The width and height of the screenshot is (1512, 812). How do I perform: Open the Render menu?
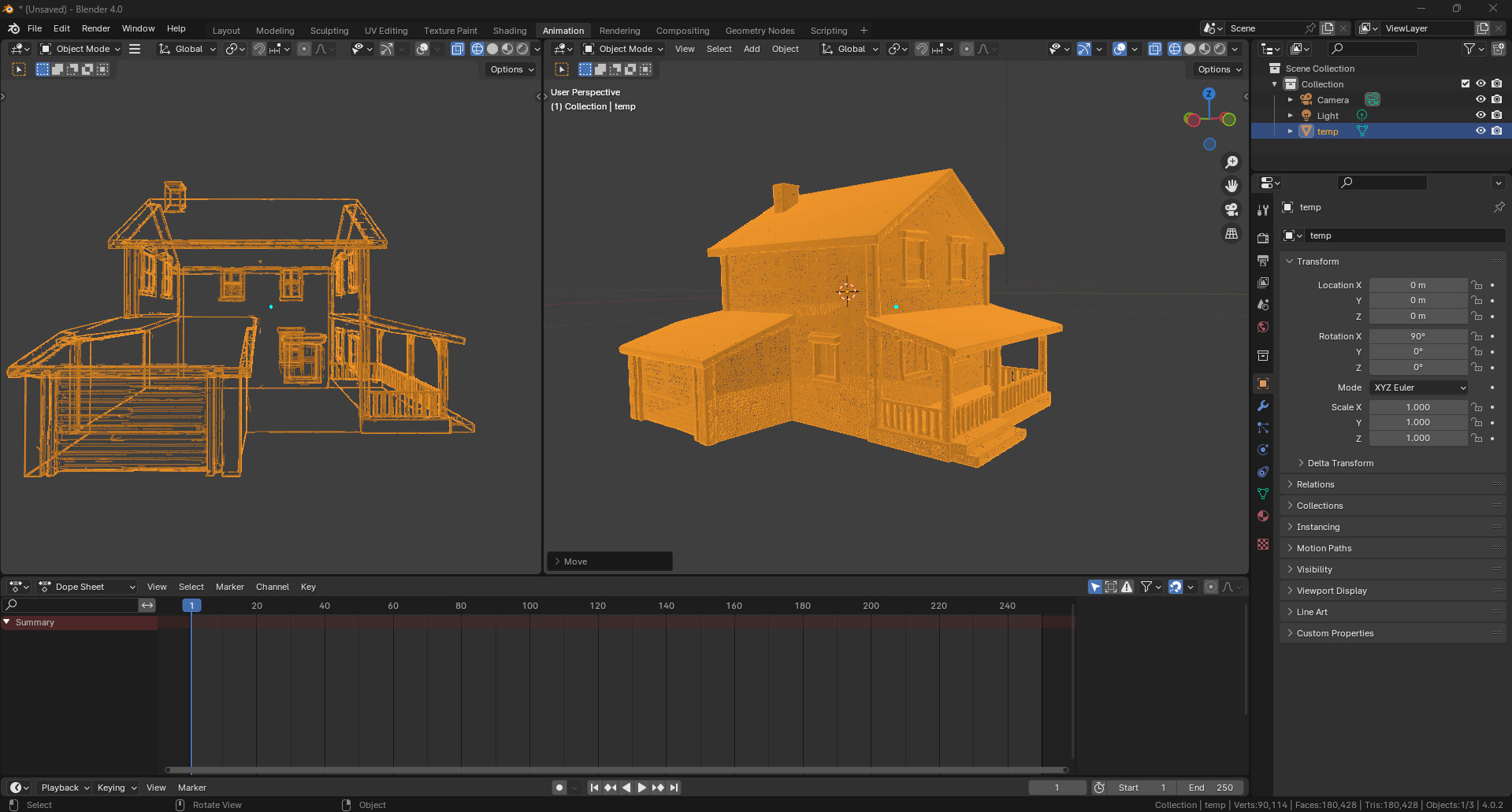tap(96, 28)
